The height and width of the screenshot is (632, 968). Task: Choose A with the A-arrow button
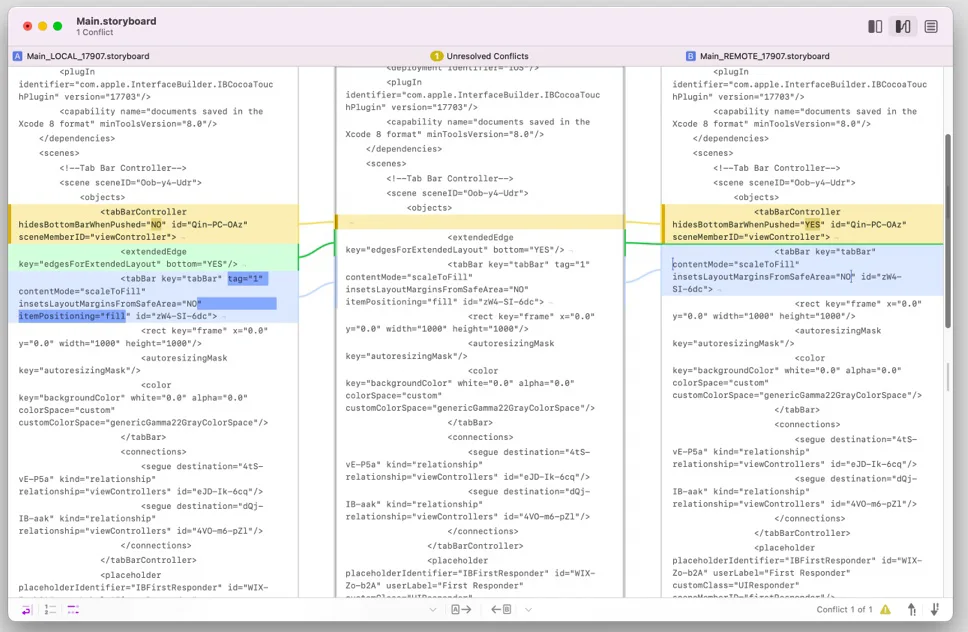pyautogui.click(x=461, y=610)
